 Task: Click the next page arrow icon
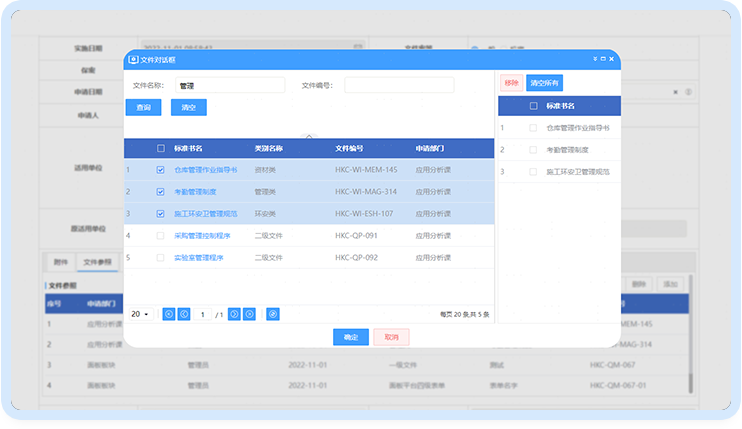tap(234, 314)
